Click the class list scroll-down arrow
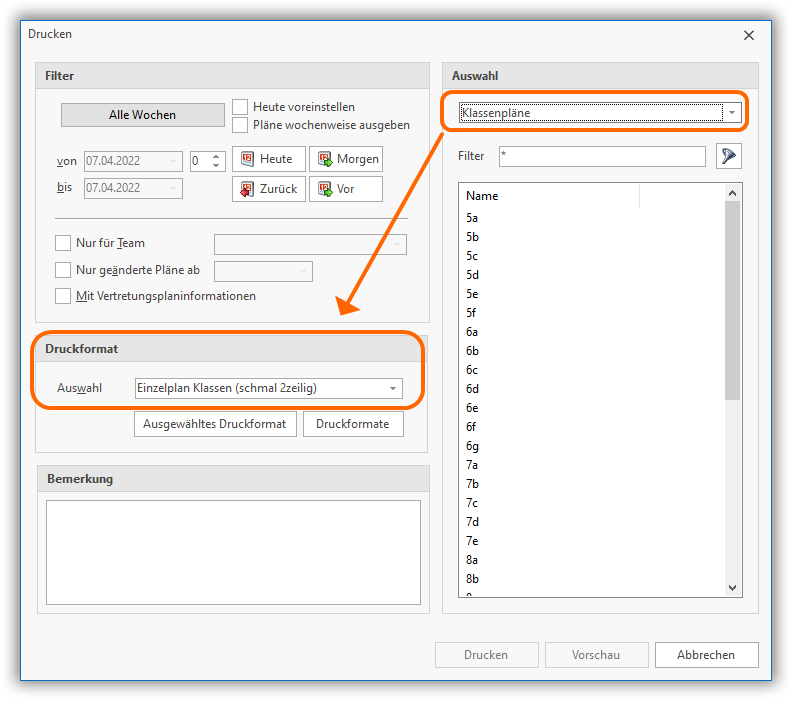This screenshot has width=792, height=701. click(x=732, y=588)
